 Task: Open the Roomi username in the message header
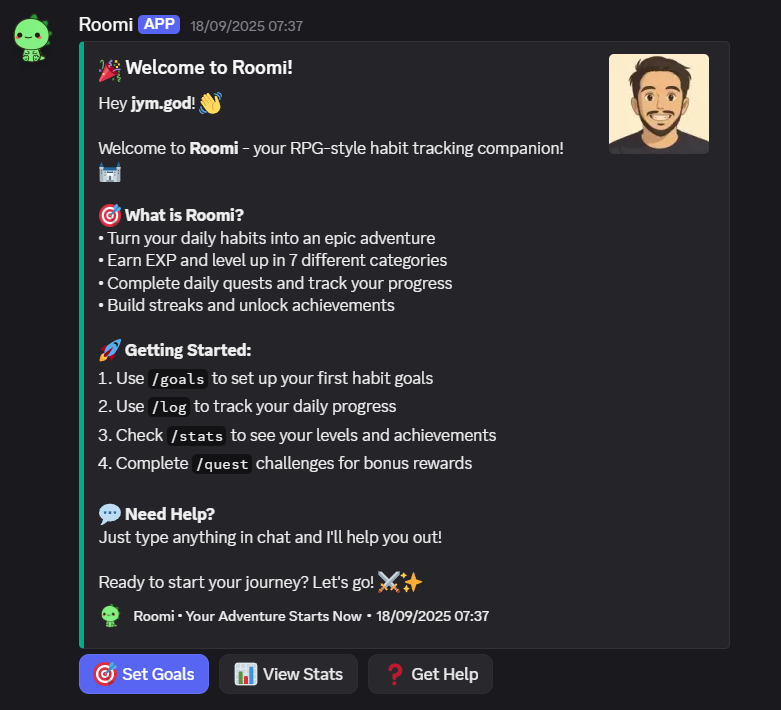click(105, 25)
